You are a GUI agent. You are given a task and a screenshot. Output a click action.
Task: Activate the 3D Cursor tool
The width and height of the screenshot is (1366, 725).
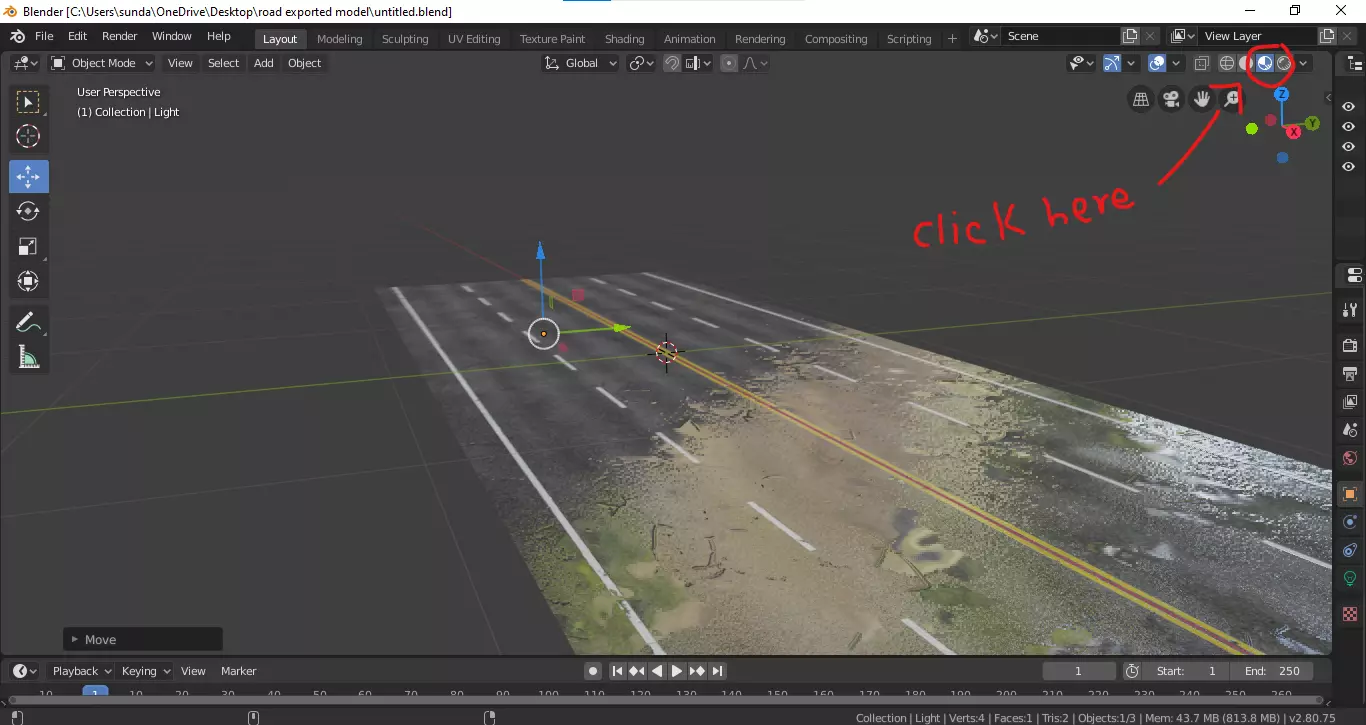(28, 137)
